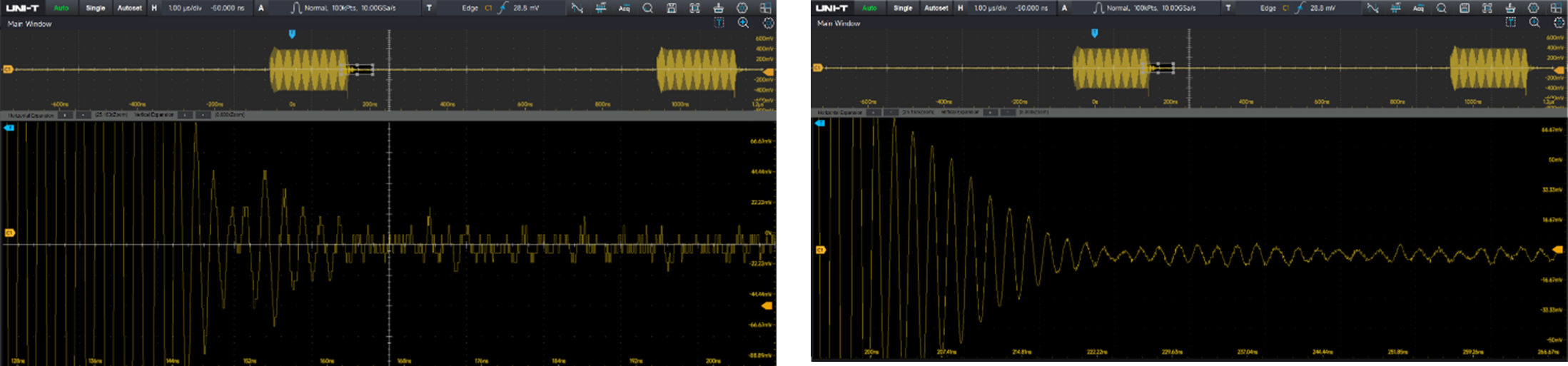Open the window layout icon in the right toolbar
1568x366 pixels.
point(1557,9)
